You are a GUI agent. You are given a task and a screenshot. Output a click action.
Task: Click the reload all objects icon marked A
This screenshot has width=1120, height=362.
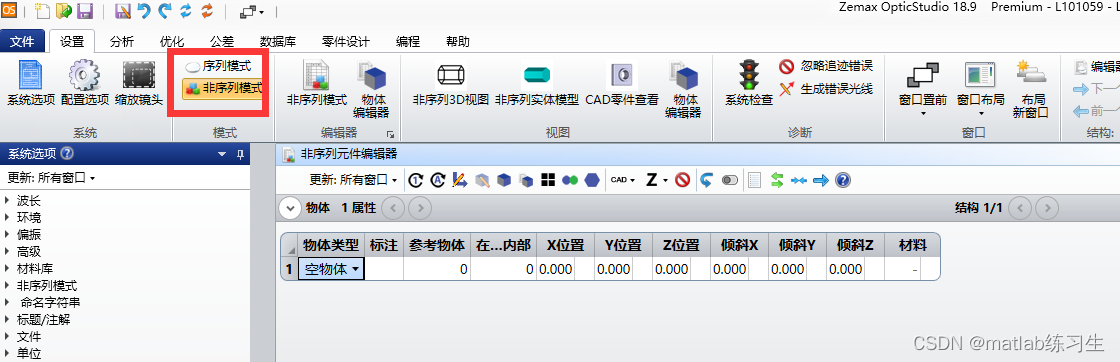pos(437,180)
